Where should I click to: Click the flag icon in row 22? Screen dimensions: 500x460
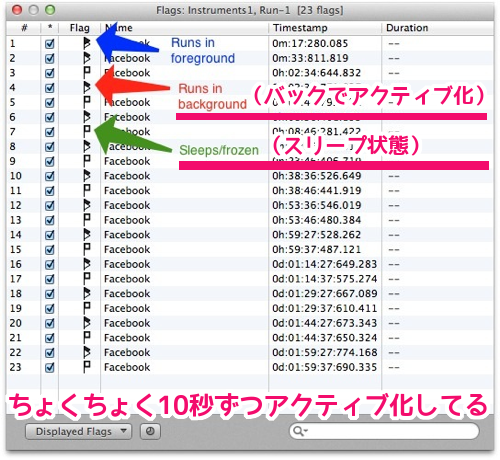click(x=87, y=352)
